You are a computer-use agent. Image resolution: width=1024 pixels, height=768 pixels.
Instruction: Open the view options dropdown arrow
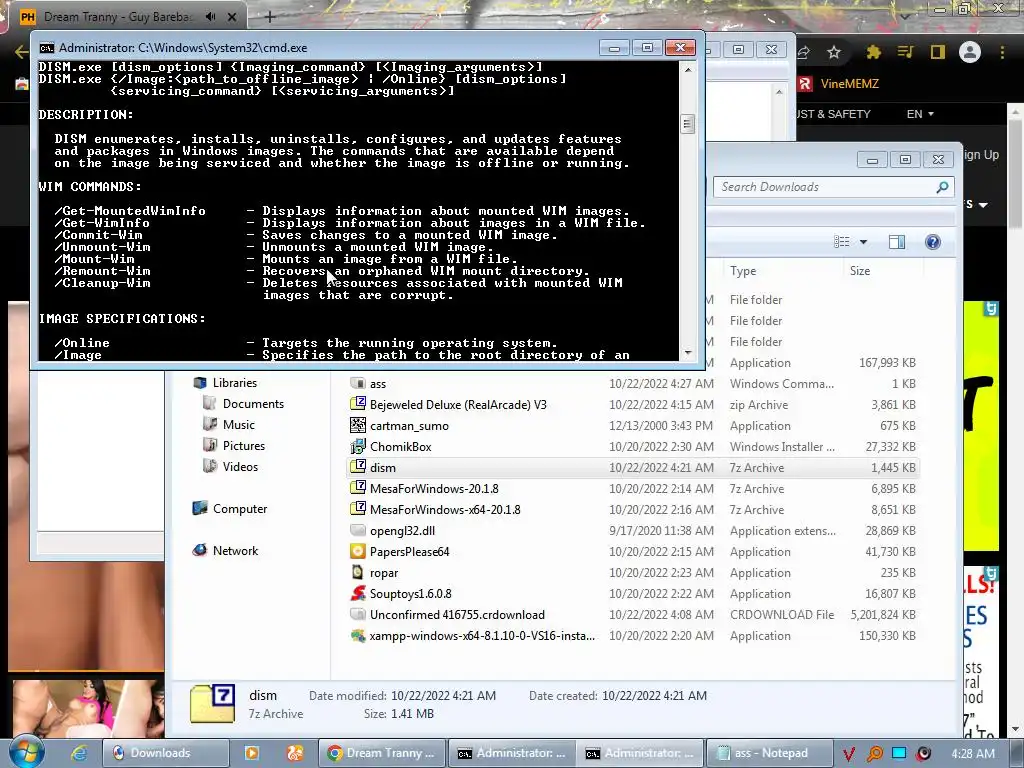(863, 242)
